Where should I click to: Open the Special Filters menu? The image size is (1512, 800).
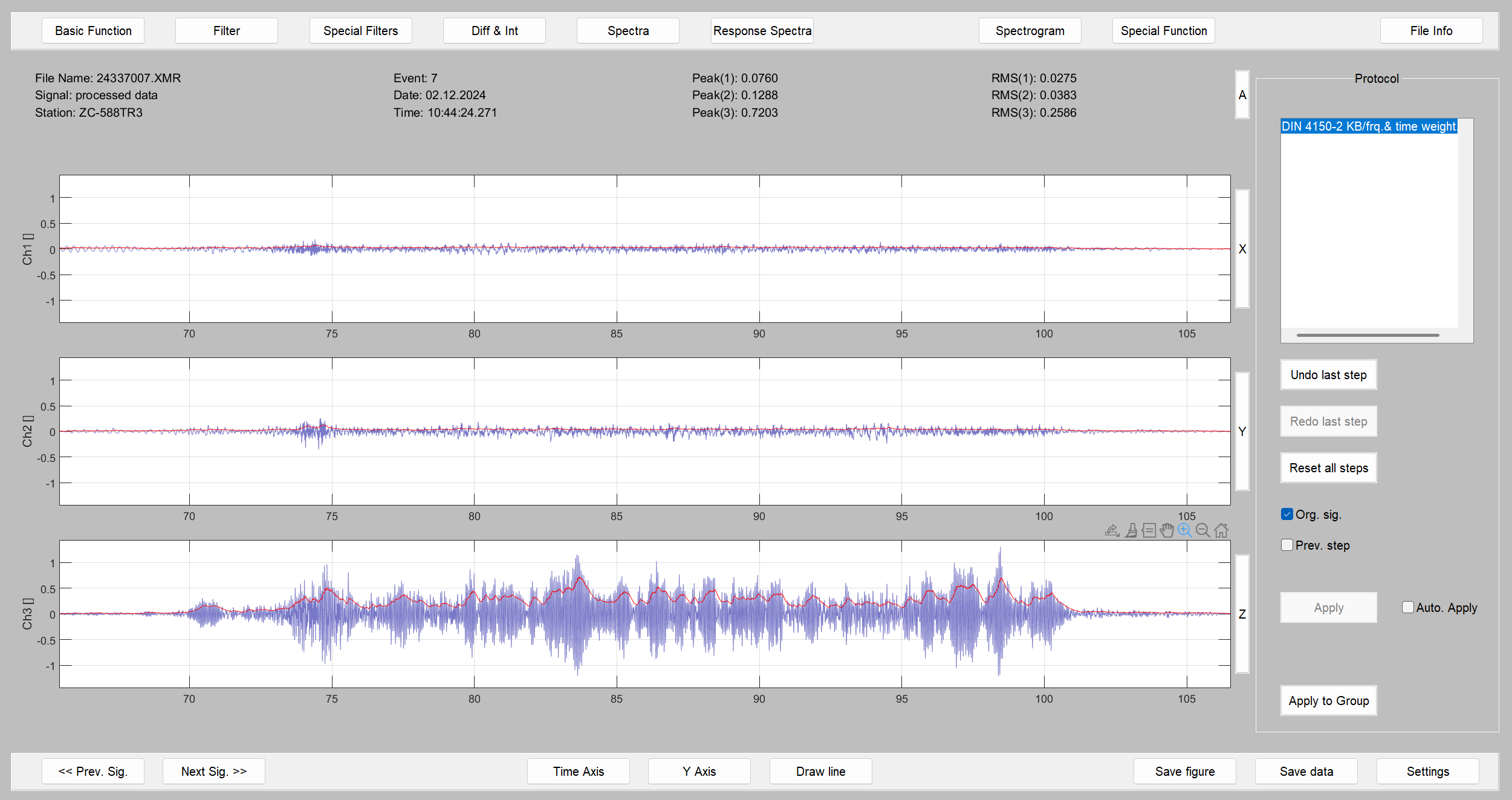click(x=360, y=31)
